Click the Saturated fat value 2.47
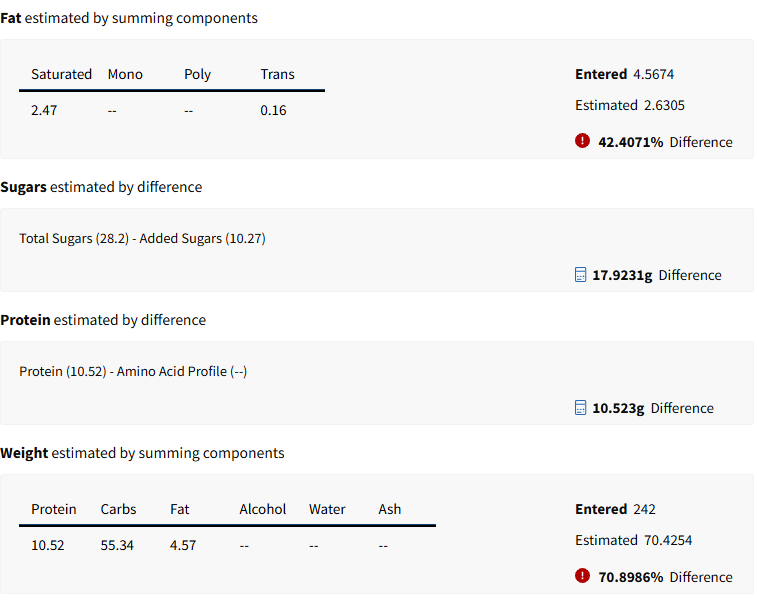Image resolution: width=757 pixels, height=616 pixels. [x=44, y=111]
